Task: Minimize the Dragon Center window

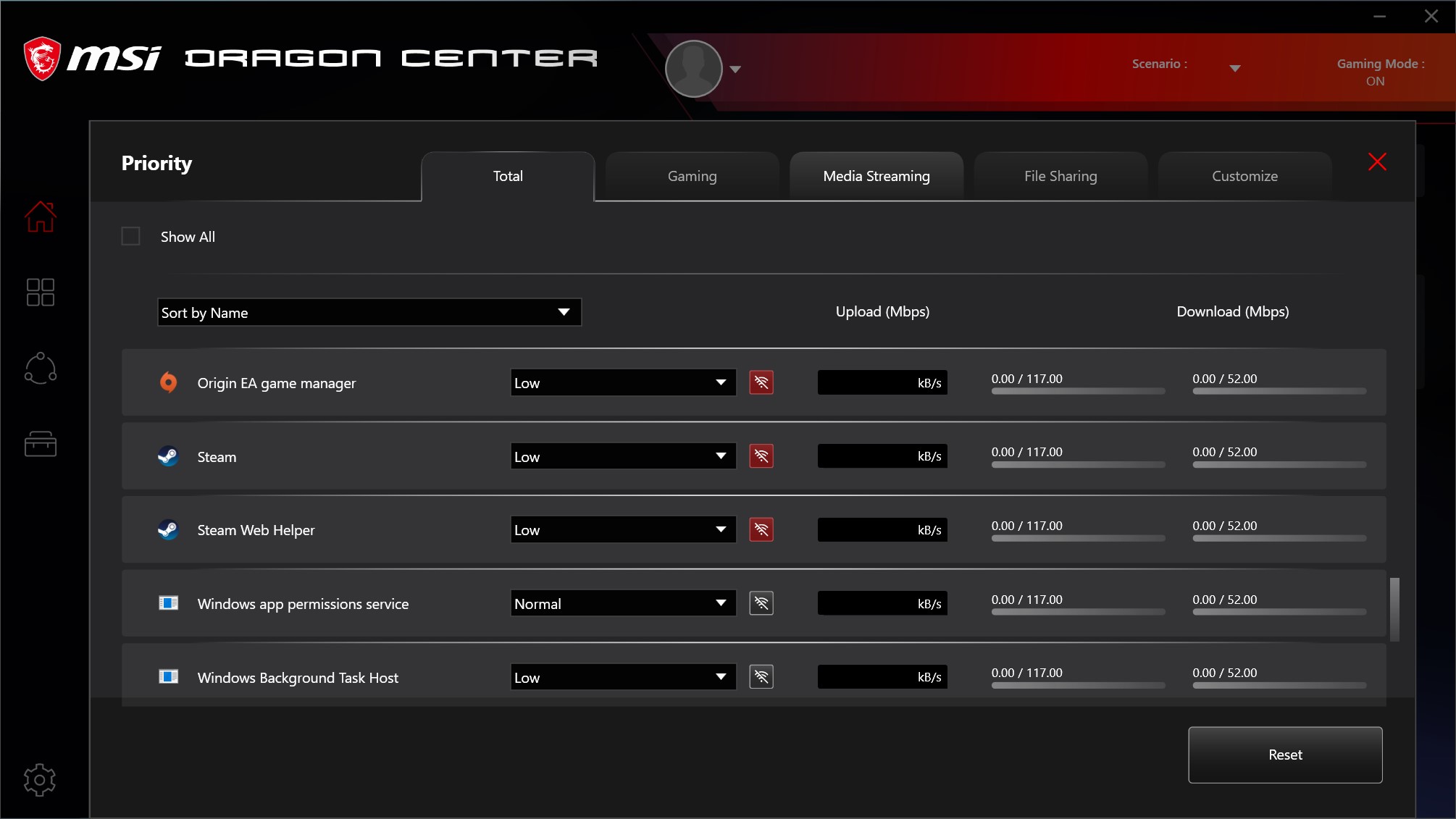Action: (x=1379, y=16)
